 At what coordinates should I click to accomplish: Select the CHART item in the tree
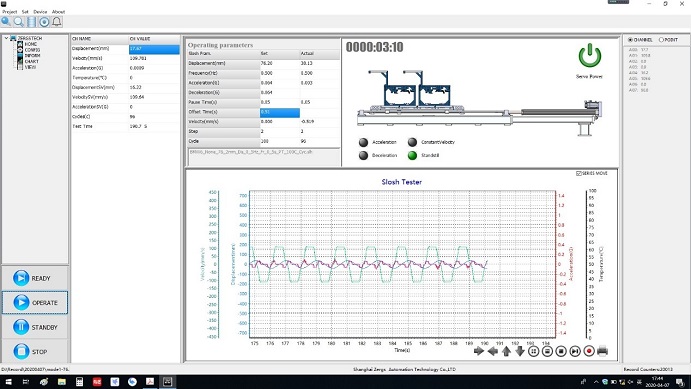point(31,62)
